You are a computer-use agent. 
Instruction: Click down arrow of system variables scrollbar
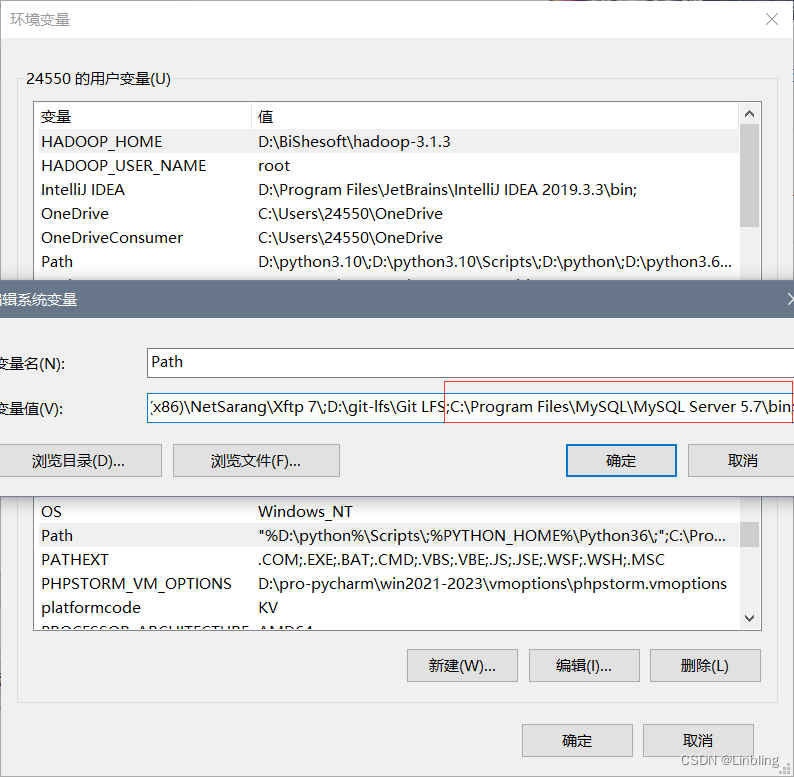point(749,618)
